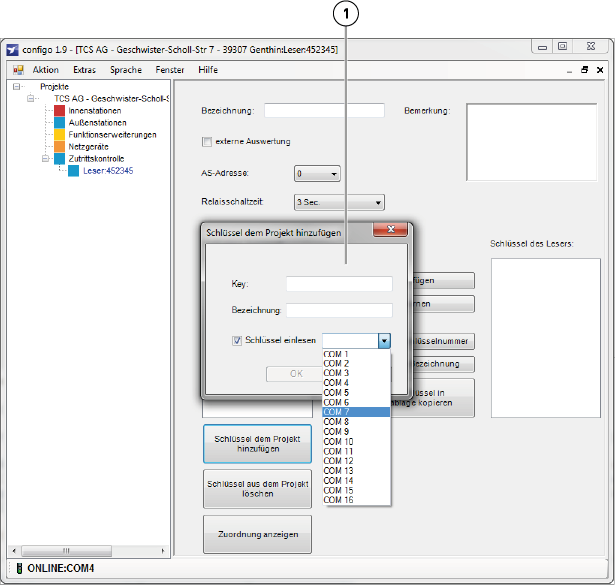
Task: Enable the externe Auswertung checkbox
Action: (x=207, y=141)
